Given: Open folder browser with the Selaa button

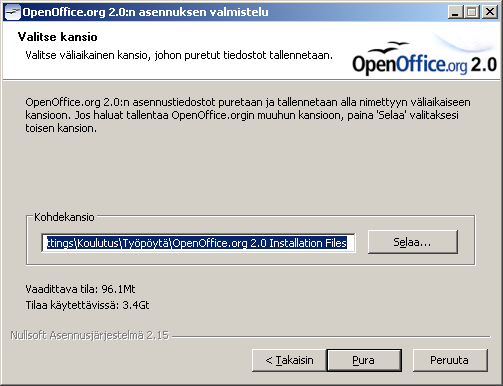Looking at the screenshot, I should click(x=413, y=242).
